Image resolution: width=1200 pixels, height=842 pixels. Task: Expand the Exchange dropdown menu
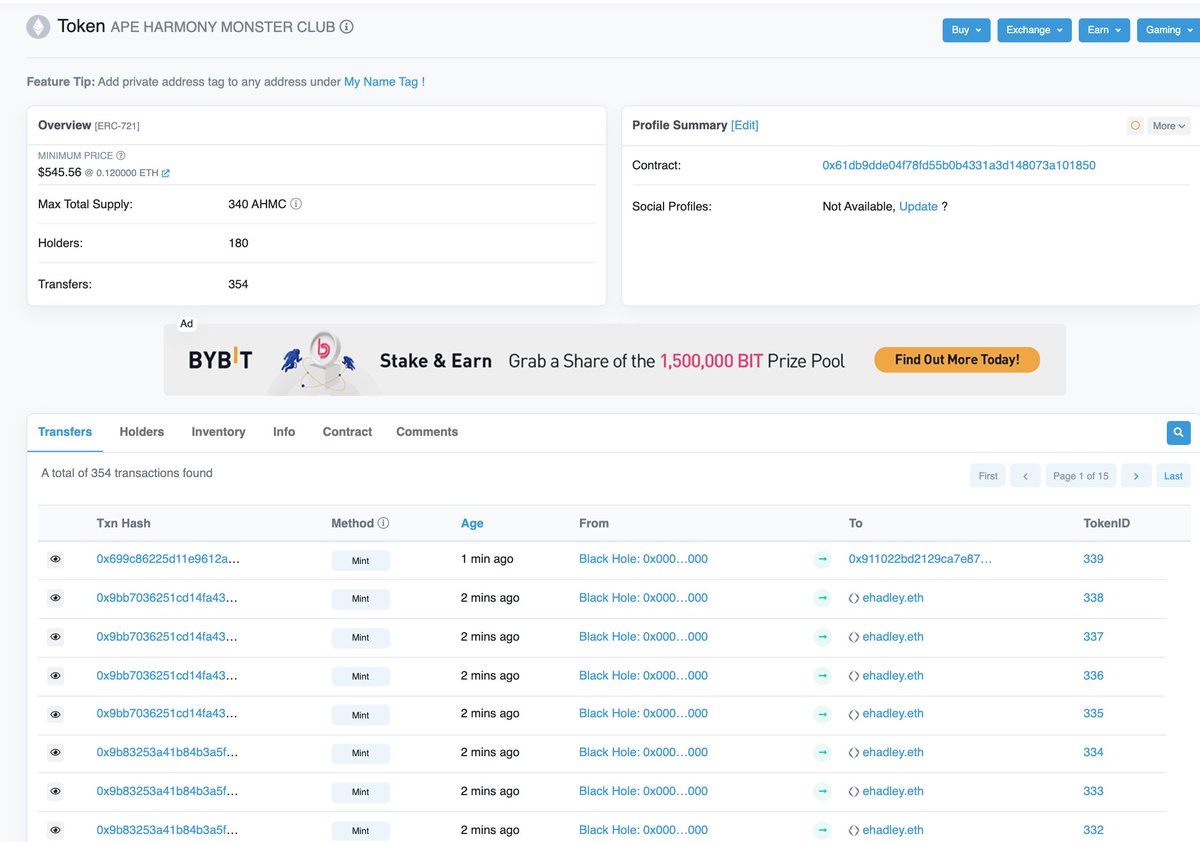coord(1034,30)
